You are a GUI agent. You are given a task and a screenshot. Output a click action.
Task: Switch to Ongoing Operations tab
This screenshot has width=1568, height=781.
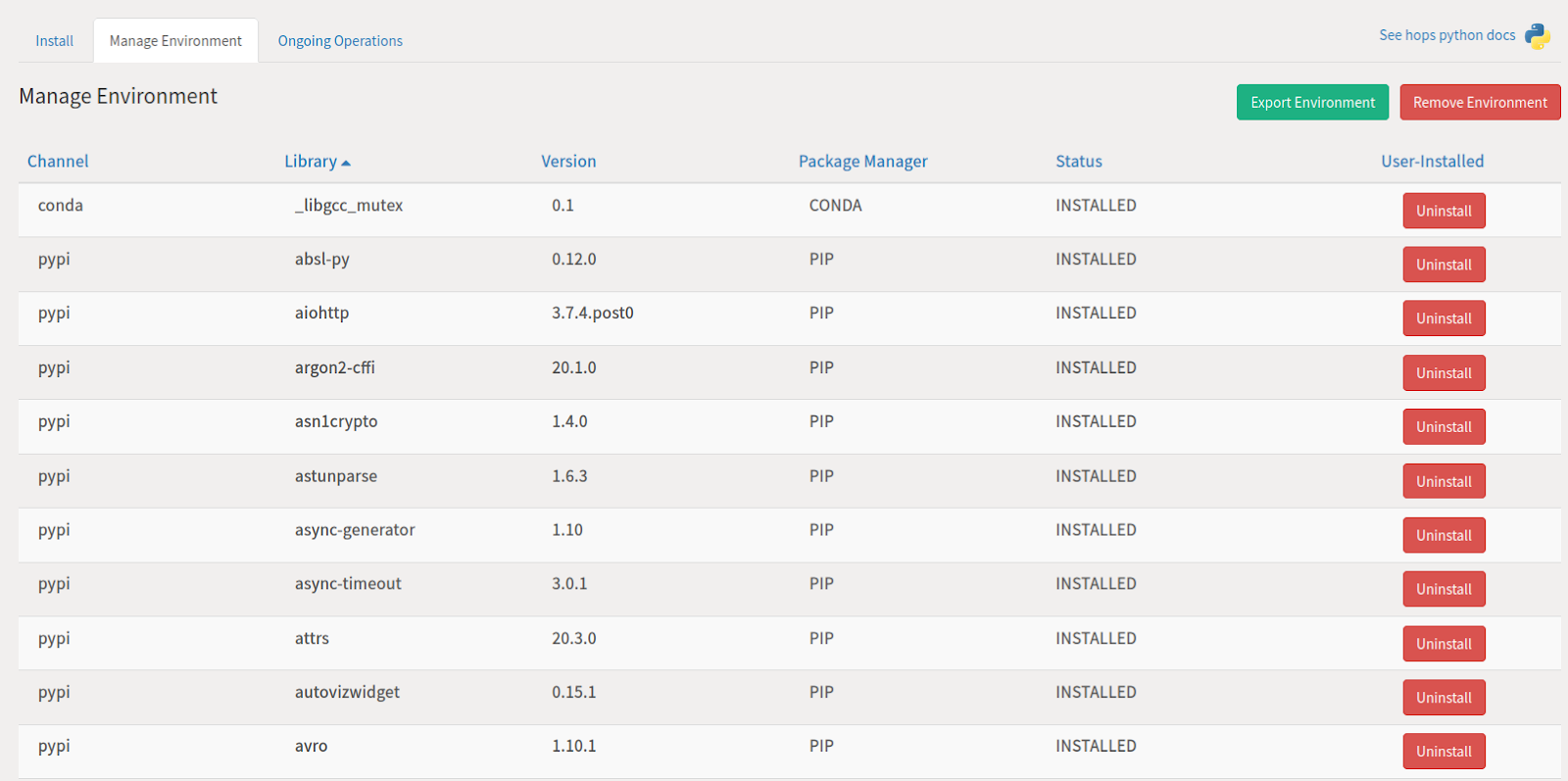pyautogui.click(x=340, y=41)
